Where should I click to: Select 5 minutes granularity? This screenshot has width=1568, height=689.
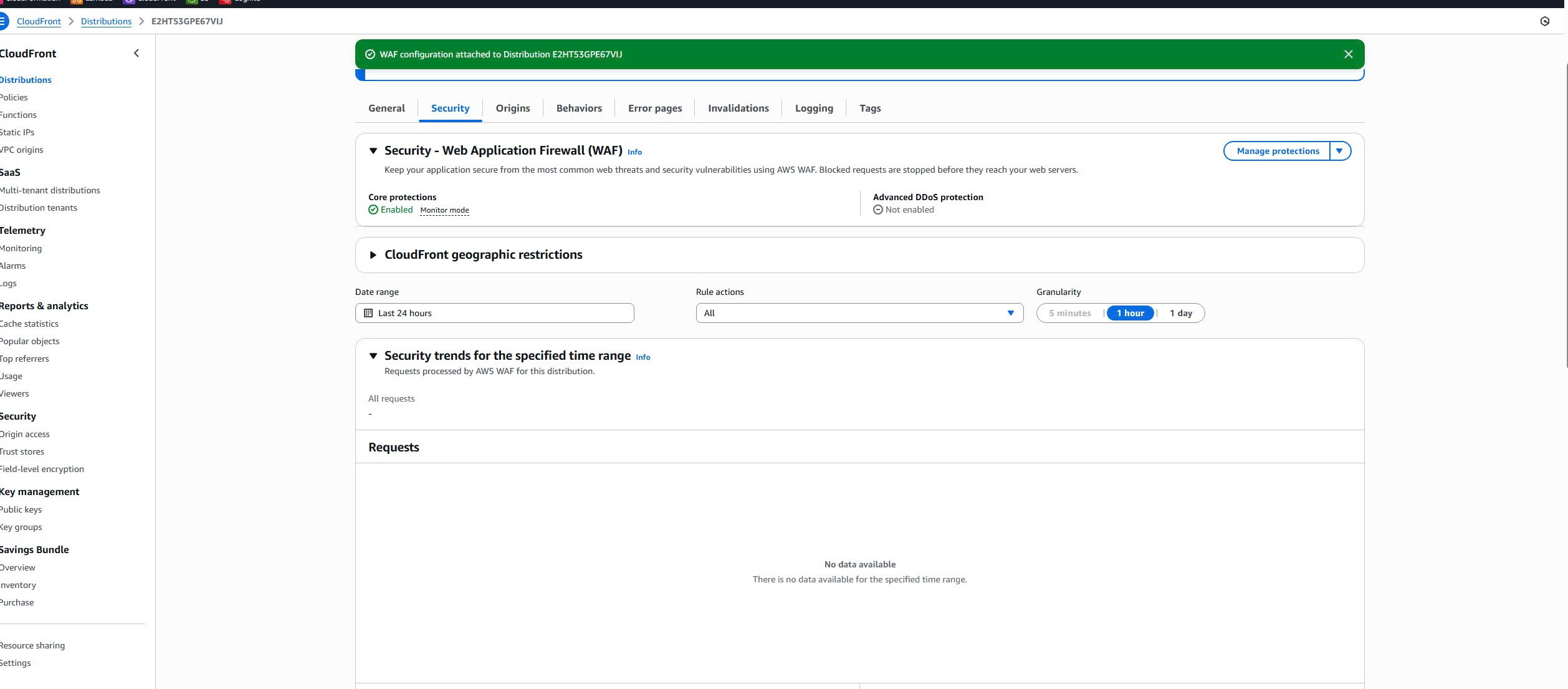tap(1069, 313)
